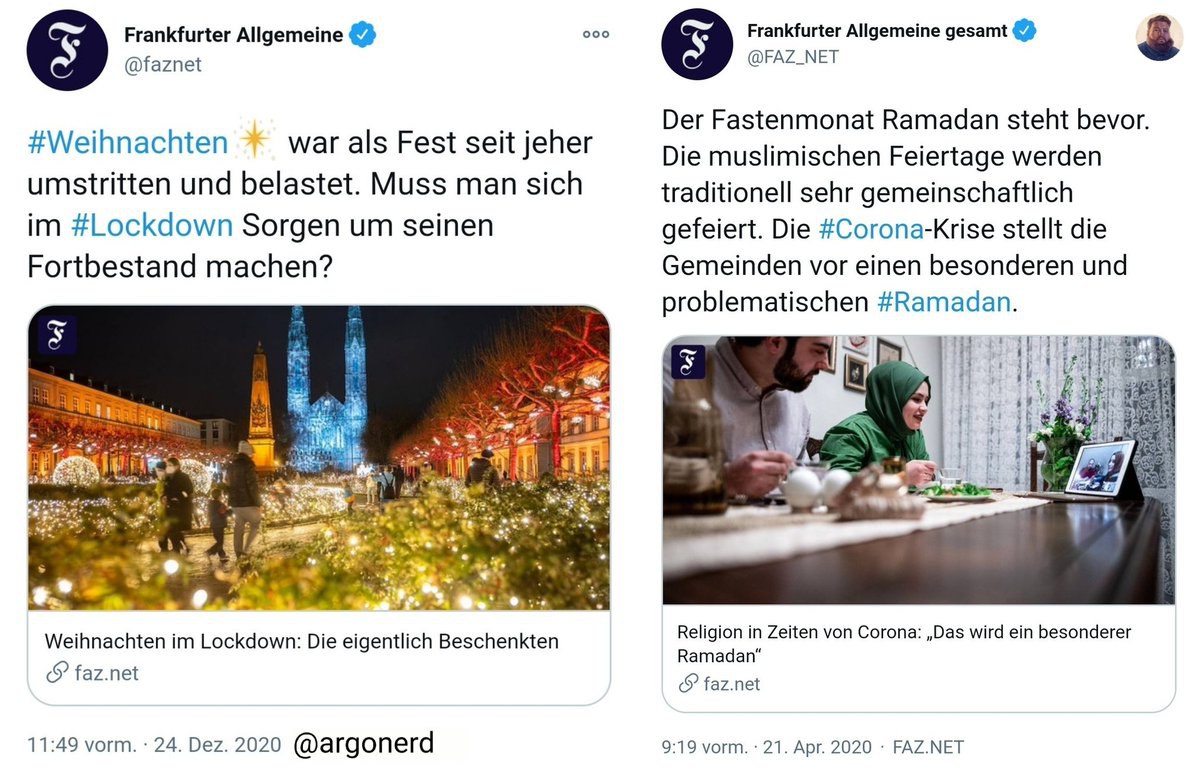
Task: Visit the @FAZ_NET handle
Action: point(792,57)
